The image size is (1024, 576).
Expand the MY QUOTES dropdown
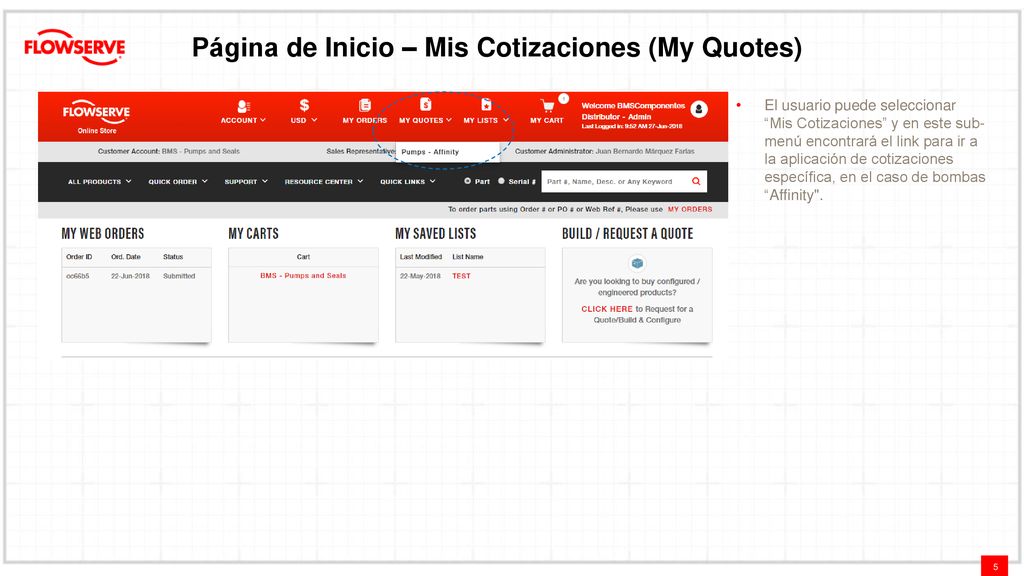pyautogui.click(x=425, y=120)
